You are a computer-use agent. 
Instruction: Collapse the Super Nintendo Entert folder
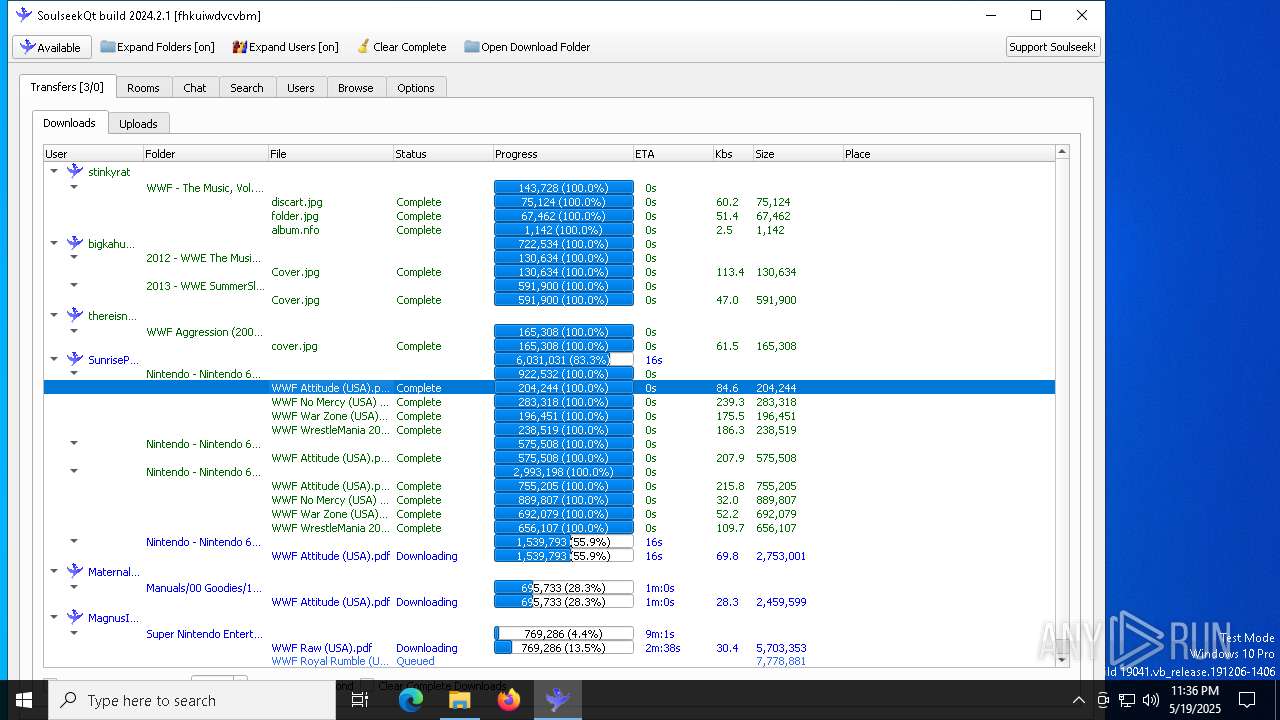(74, 633)
